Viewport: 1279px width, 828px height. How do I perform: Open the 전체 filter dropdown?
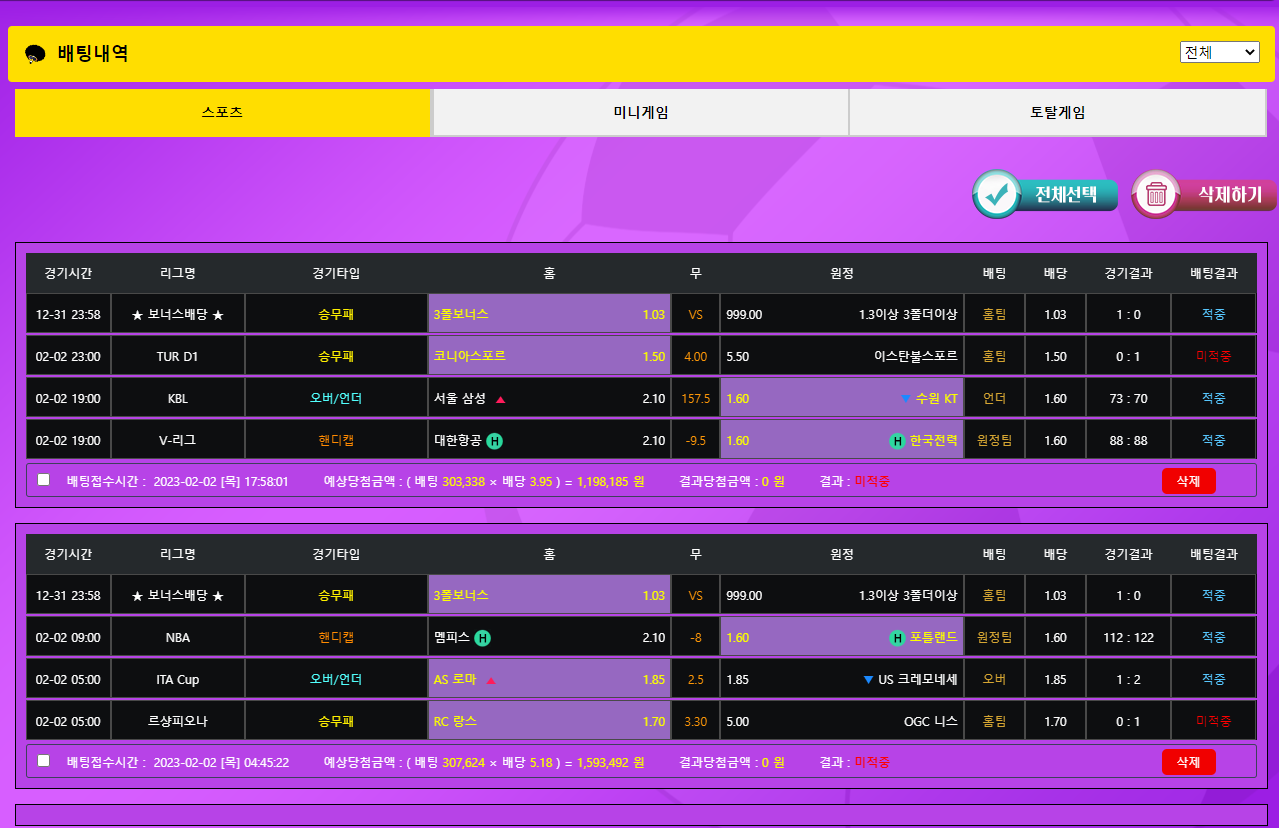tap(1219, 52)
